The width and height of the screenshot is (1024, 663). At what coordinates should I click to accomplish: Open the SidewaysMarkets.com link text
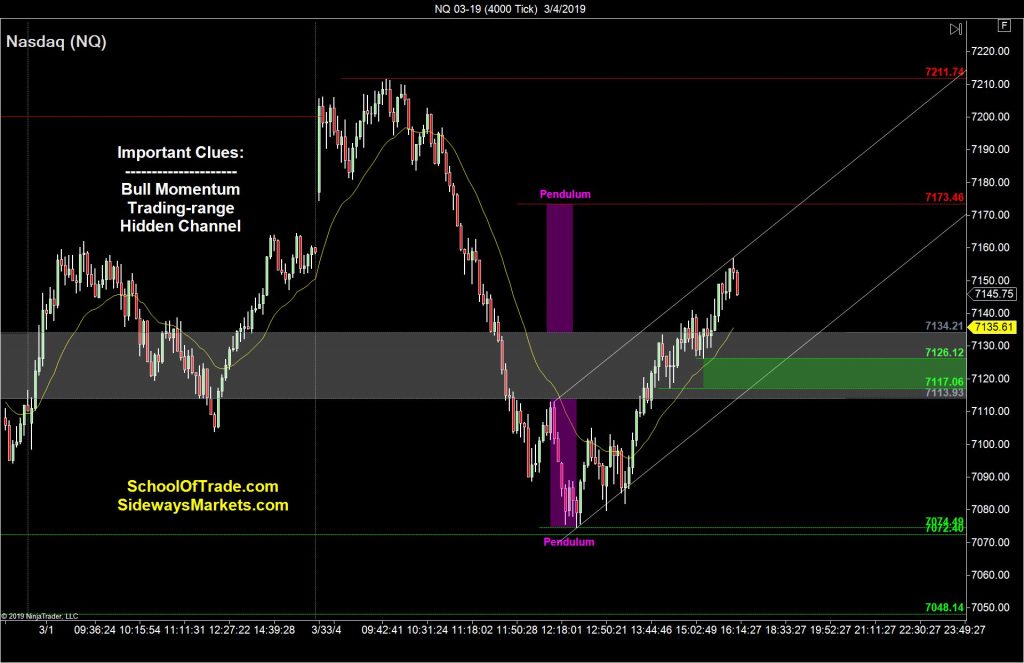tap(202, 505)
